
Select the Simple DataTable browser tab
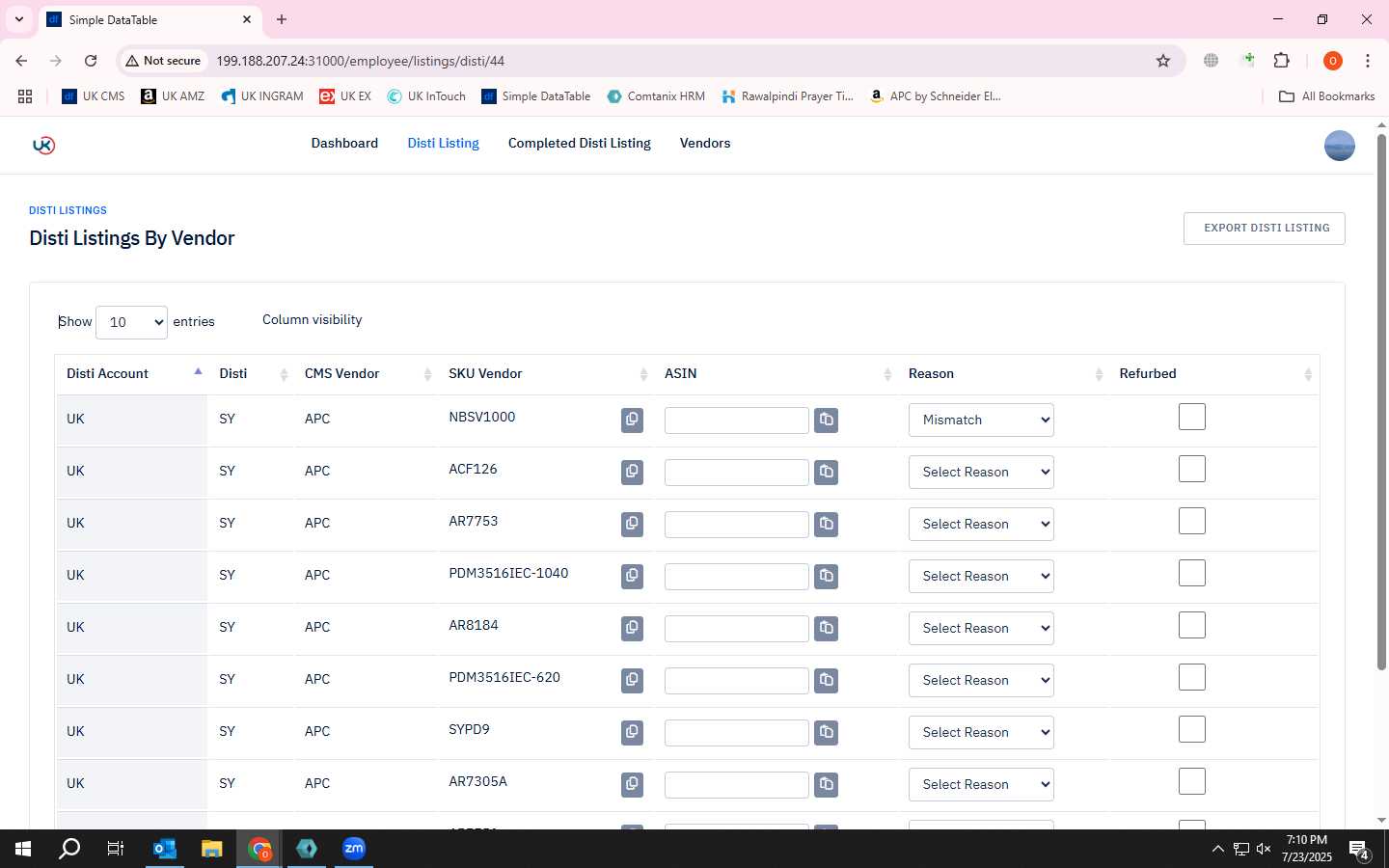(150, 19)
